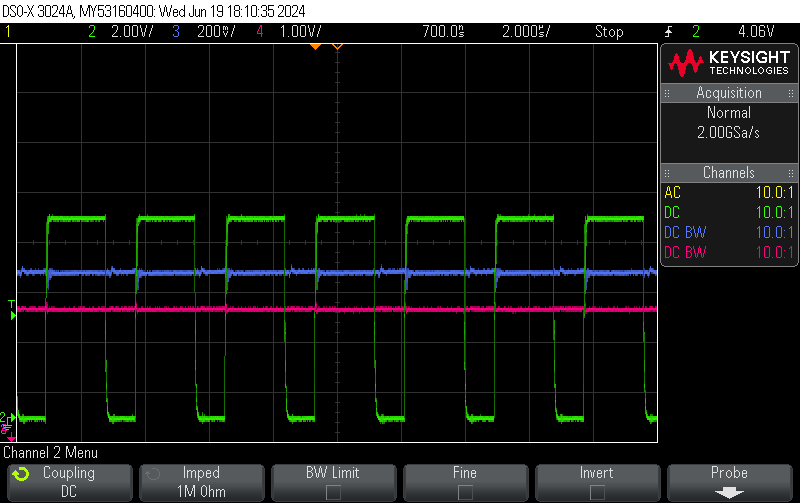Click the rising edge trigger icon
Screen dimensions: 800x503
tap(668, 32)
